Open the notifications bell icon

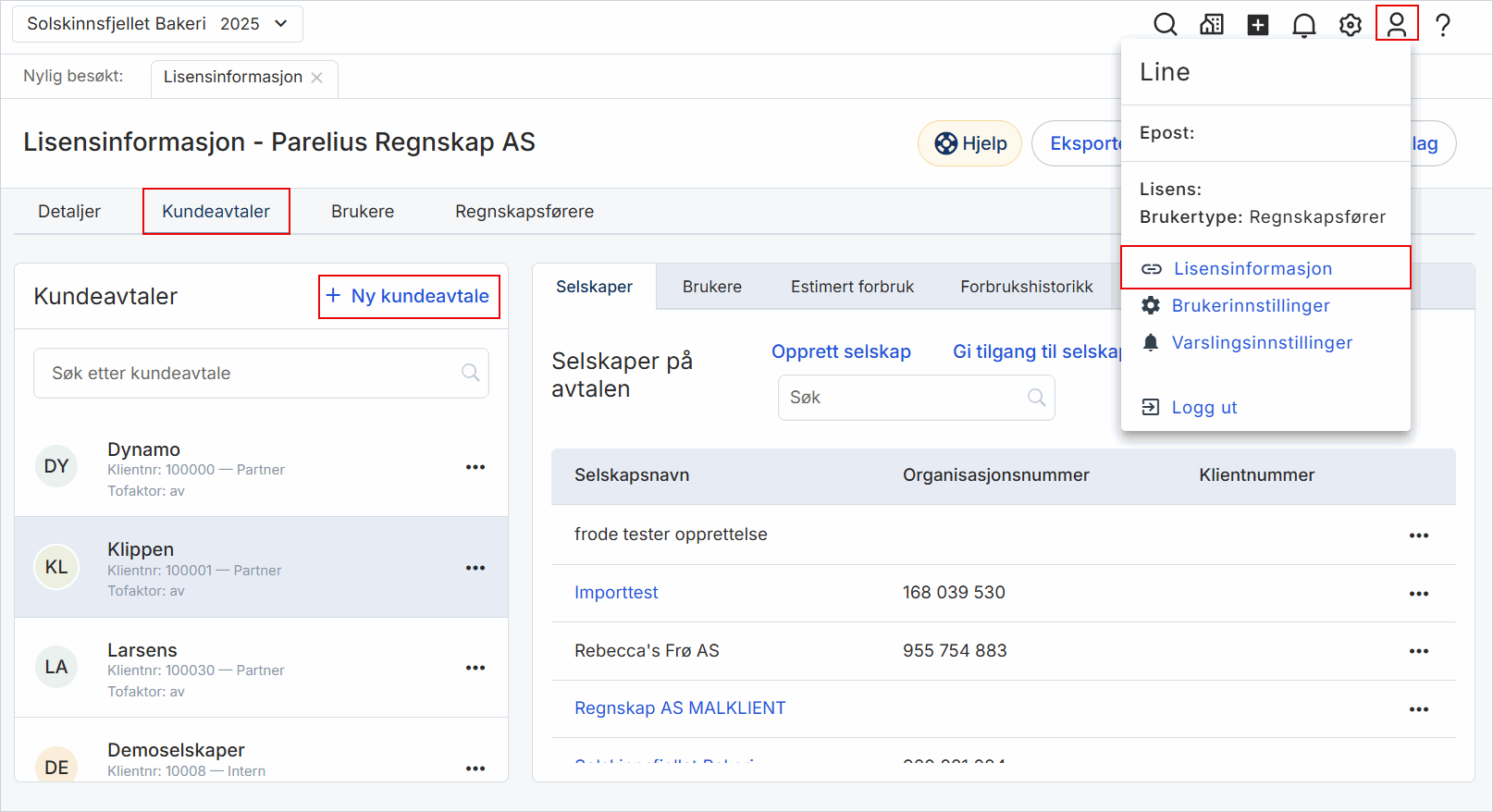point(1304,25)
